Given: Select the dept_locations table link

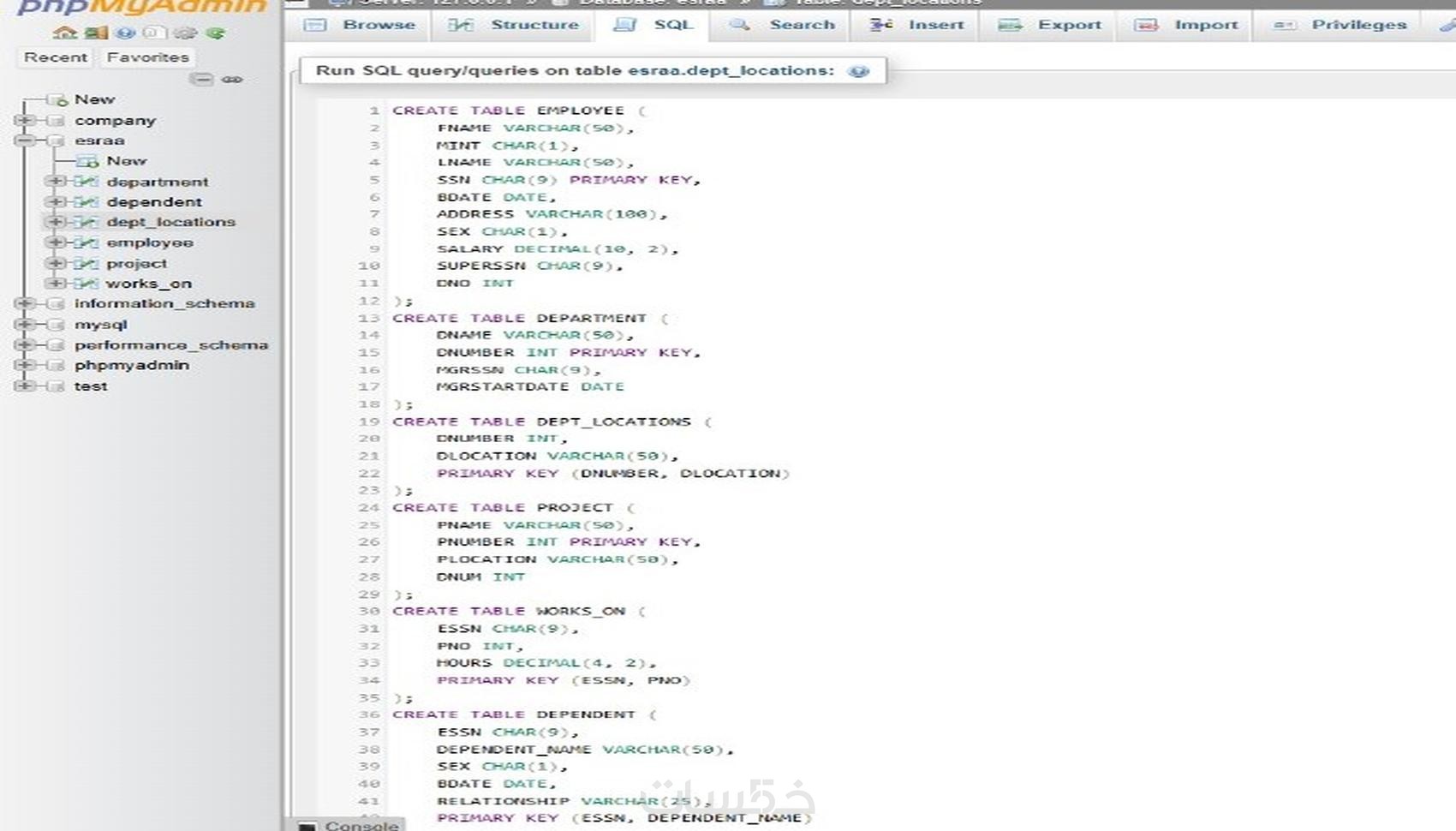Looking at the screenshot, I should (x=170, y=222).
